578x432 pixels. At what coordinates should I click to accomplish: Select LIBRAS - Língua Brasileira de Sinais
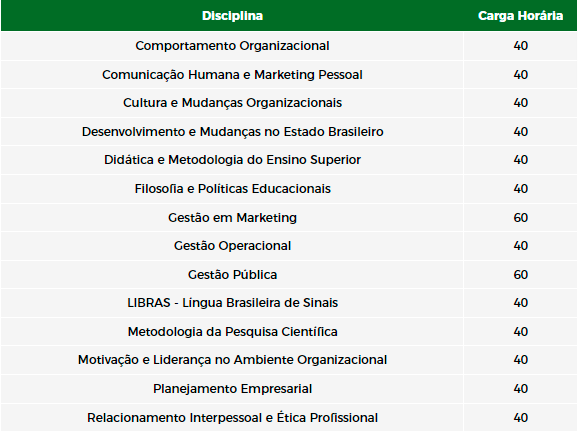pos(232,303)
